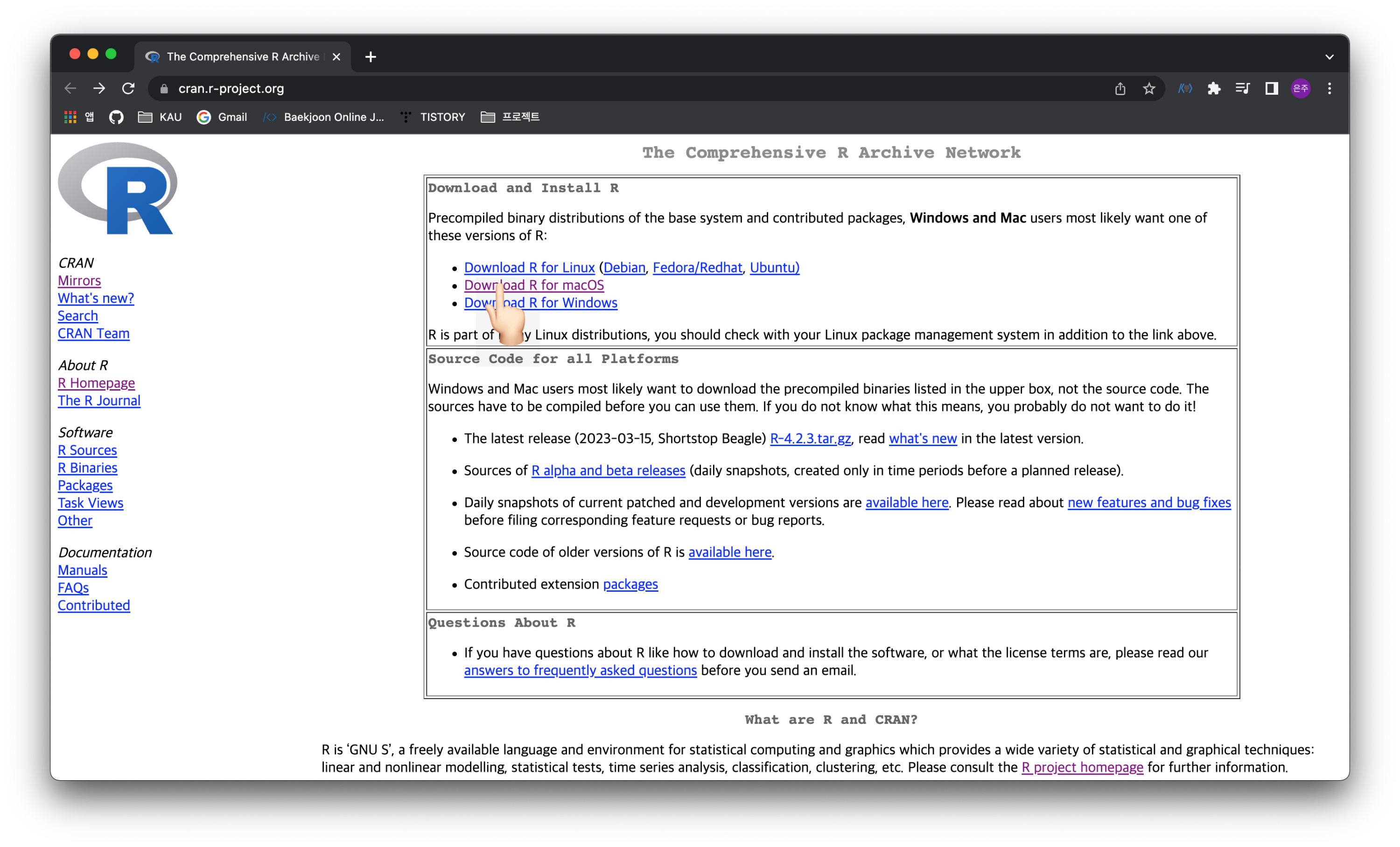Open new features and bug fixes link
This screenshot has height=847, width=1400.
pos(1149,503)
